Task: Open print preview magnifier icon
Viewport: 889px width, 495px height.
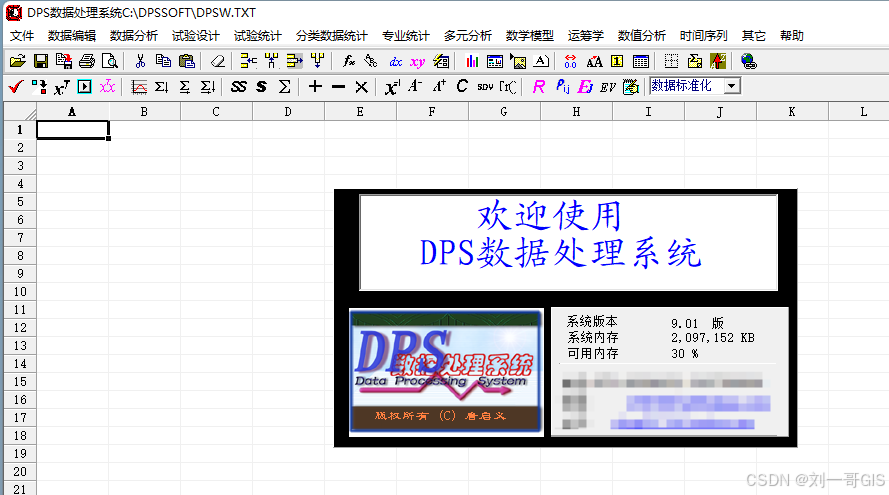Action: [x=109, y=61]
